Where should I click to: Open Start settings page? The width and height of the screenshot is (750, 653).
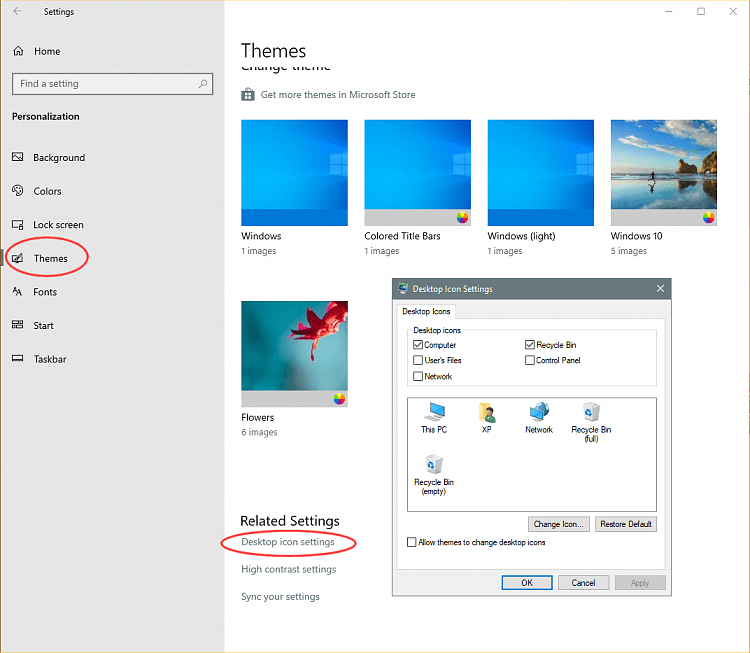point(43,325)
